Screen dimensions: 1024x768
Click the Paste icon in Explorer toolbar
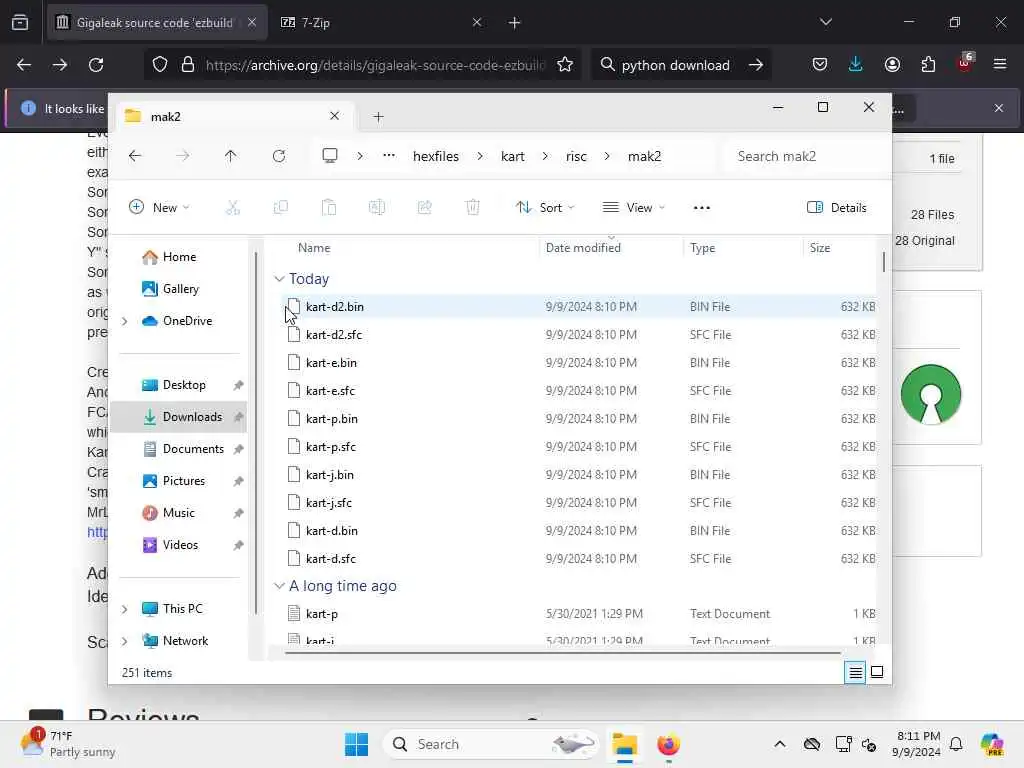click(x=329, y=208)
